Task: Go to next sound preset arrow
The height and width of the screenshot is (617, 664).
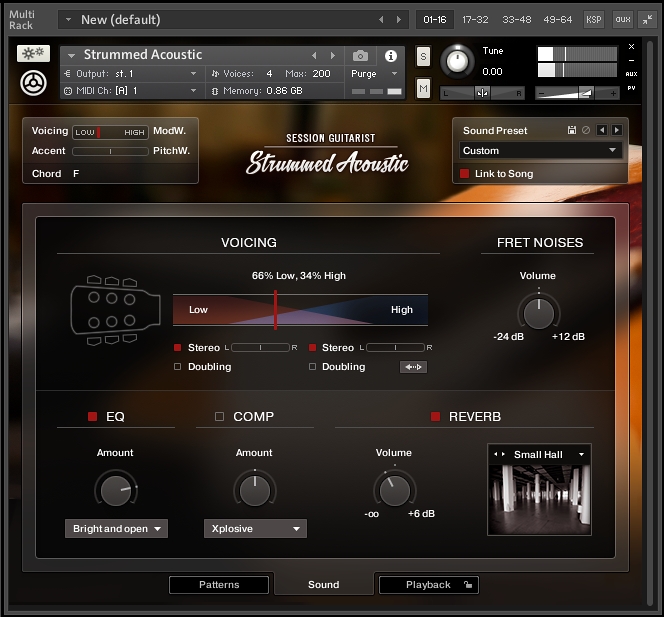Action: [617, 130]
